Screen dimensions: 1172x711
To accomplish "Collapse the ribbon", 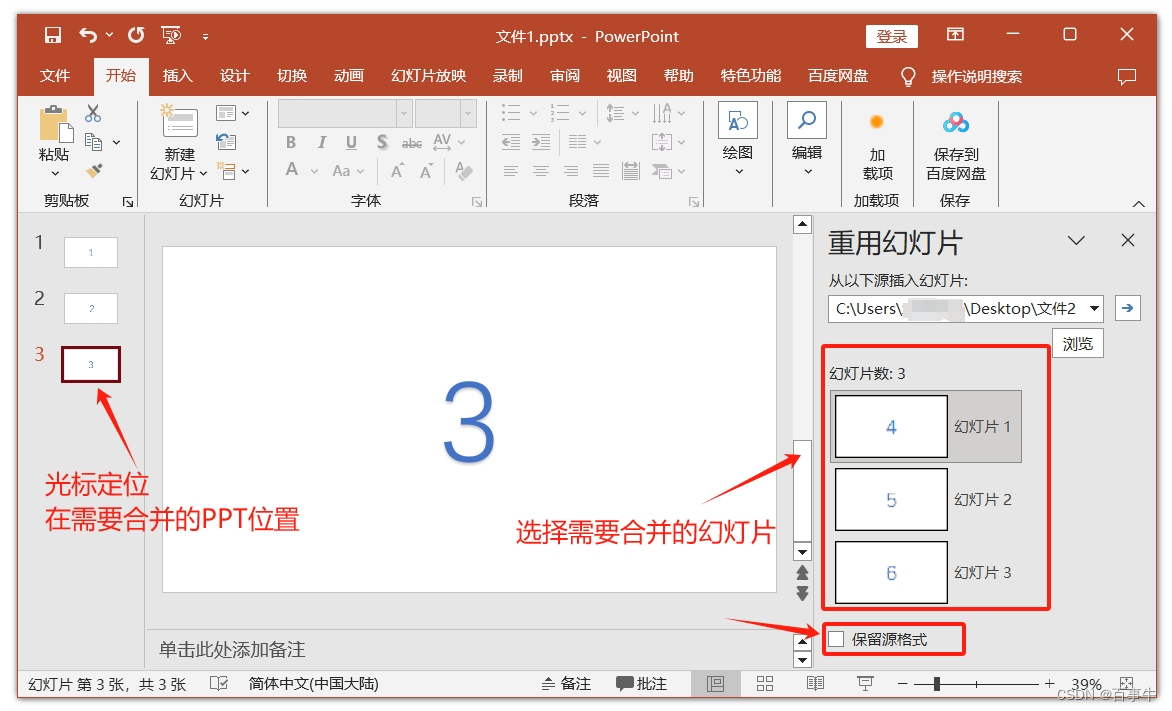I will (1138, 203).
